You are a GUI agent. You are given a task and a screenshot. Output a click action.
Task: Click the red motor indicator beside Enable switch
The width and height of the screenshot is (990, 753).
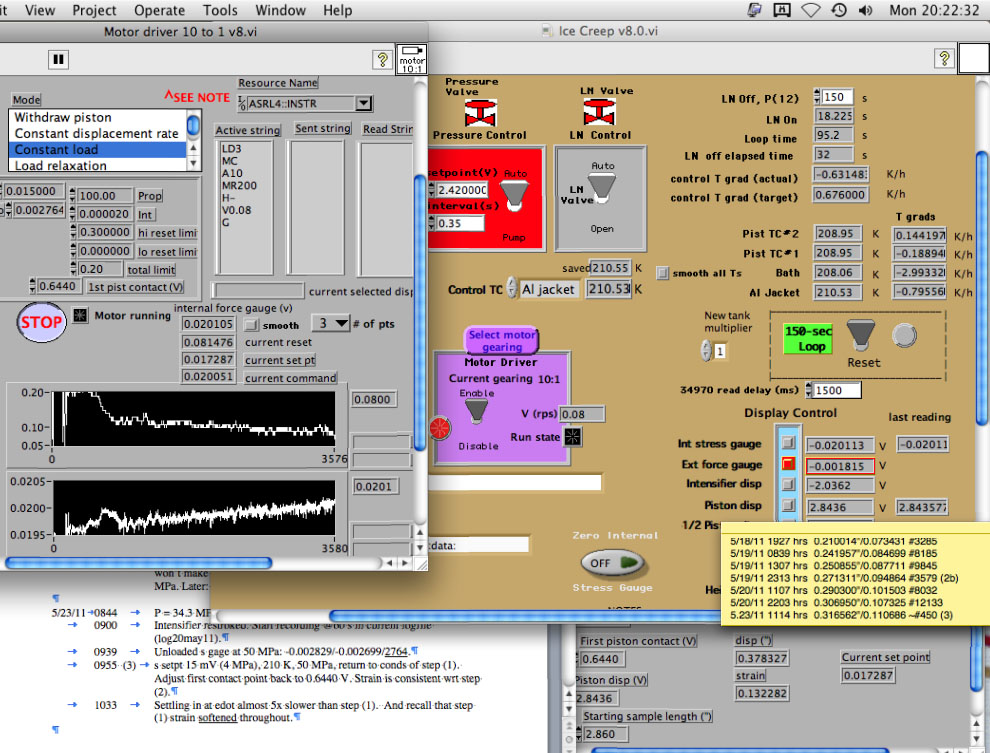(440, 427)
